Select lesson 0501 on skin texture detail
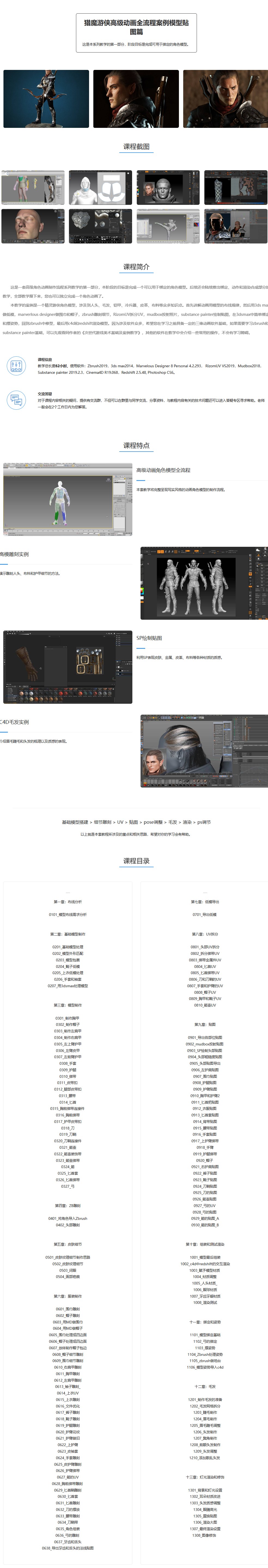Viewport: 268px width, 1568px height. [x=68, y=1257]
